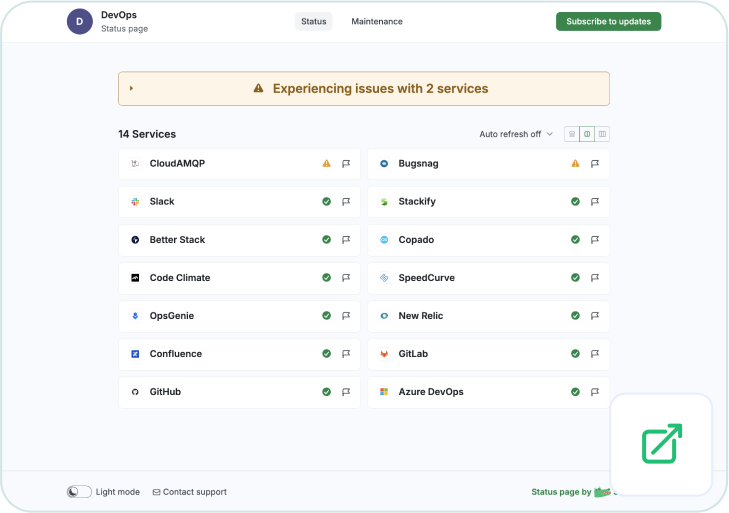This screenshot has height=513, width=729.
Task: Open the GitLab service name
Action: (x=413, y=354)
